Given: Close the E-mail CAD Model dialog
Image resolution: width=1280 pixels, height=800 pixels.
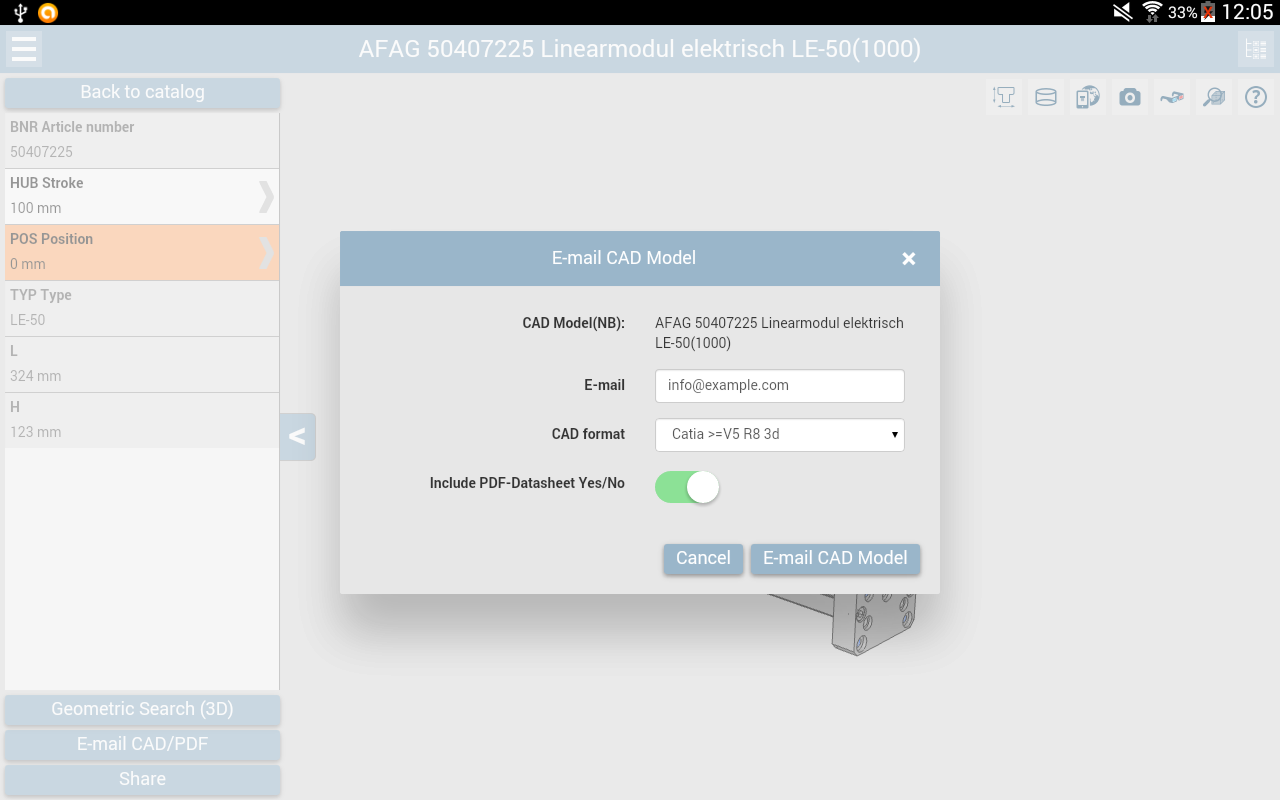Looking at the screenshot, I should pyautogui.click(x=909, y=259).
